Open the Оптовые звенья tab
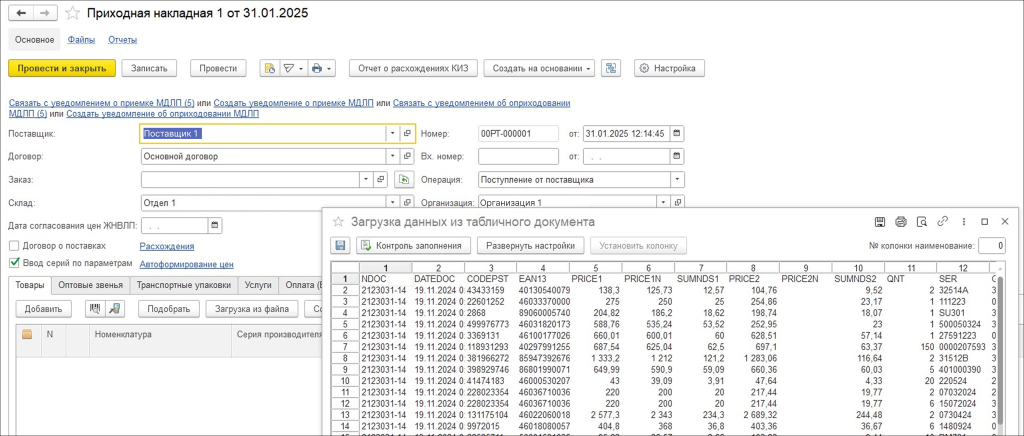1024x436 pixels. coord(90,285)
